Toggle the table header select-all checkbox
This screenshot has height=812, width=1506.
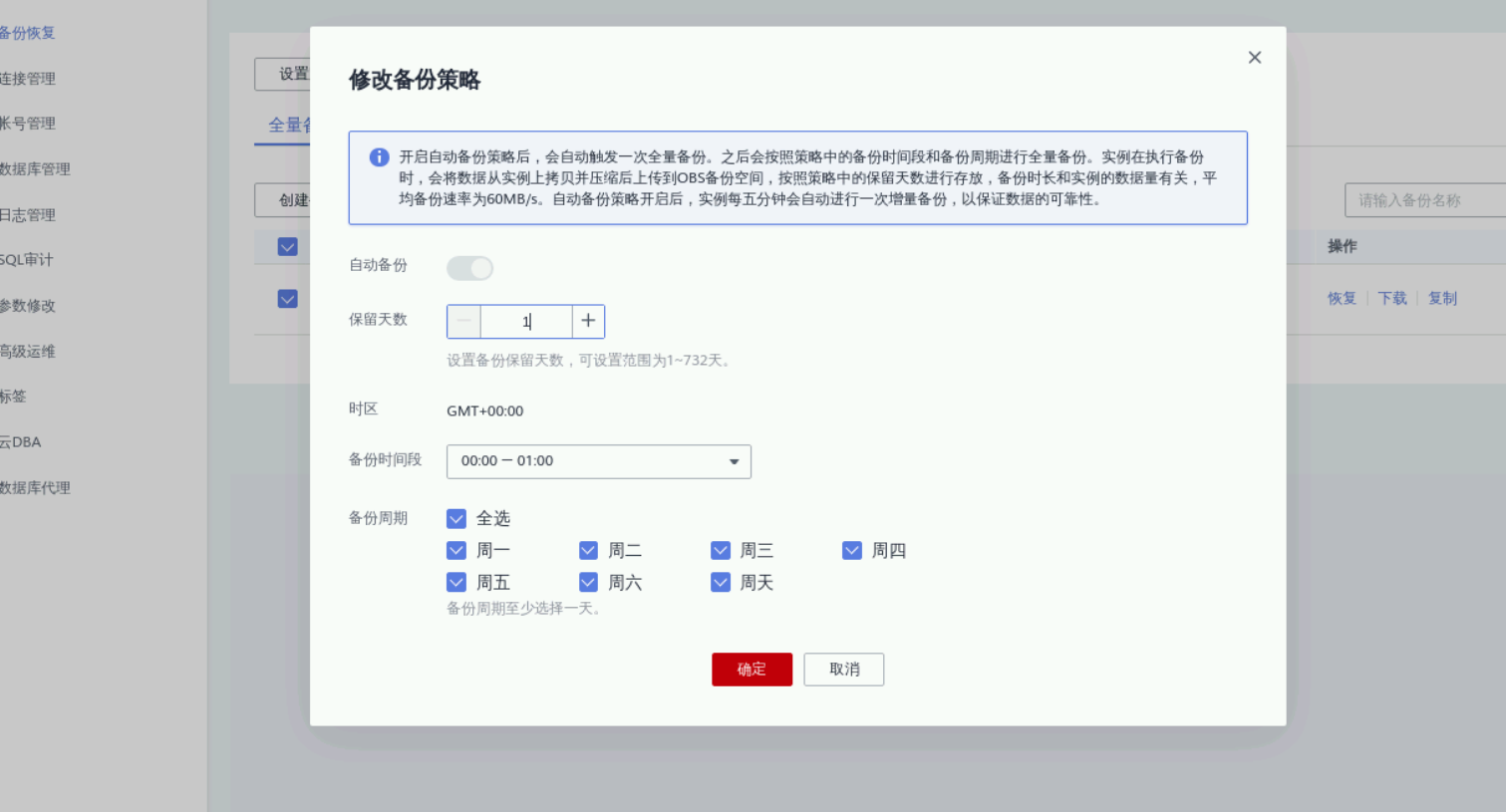(x=288, y=247)
